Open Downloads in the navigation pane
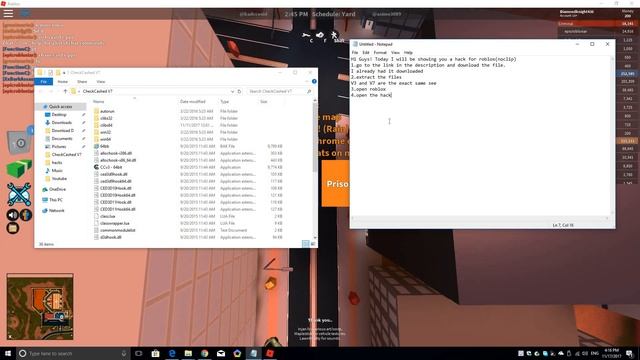This screenshot has height=360, width=640. coord(62,122)
